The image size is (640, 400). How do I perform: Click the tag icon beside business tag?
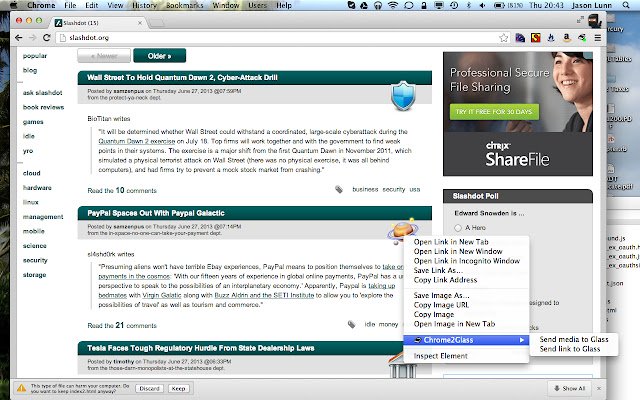click(x=339, y=189)
